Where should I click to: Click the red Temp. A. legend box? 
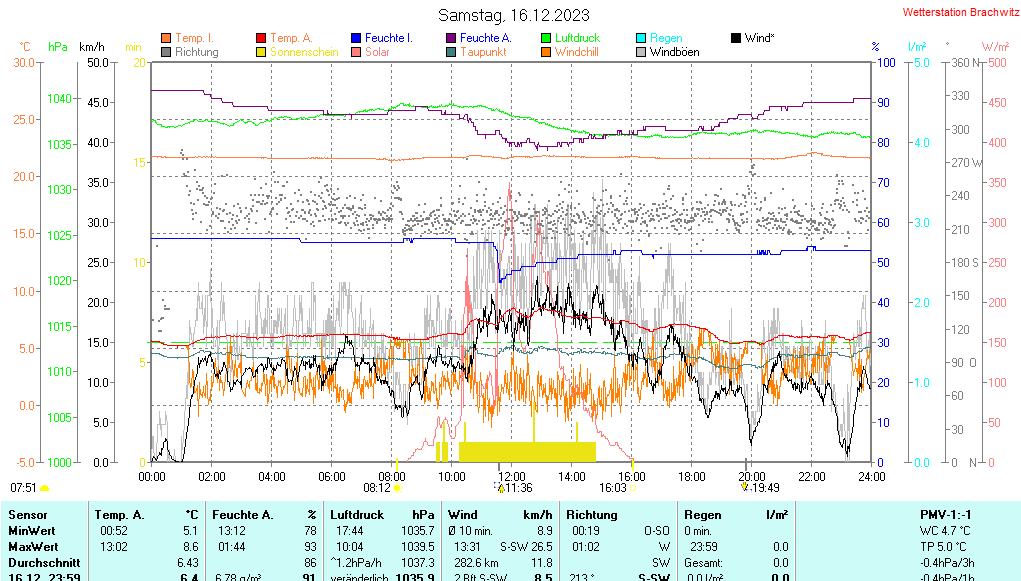pyautogui.click(x=261, y=38)
